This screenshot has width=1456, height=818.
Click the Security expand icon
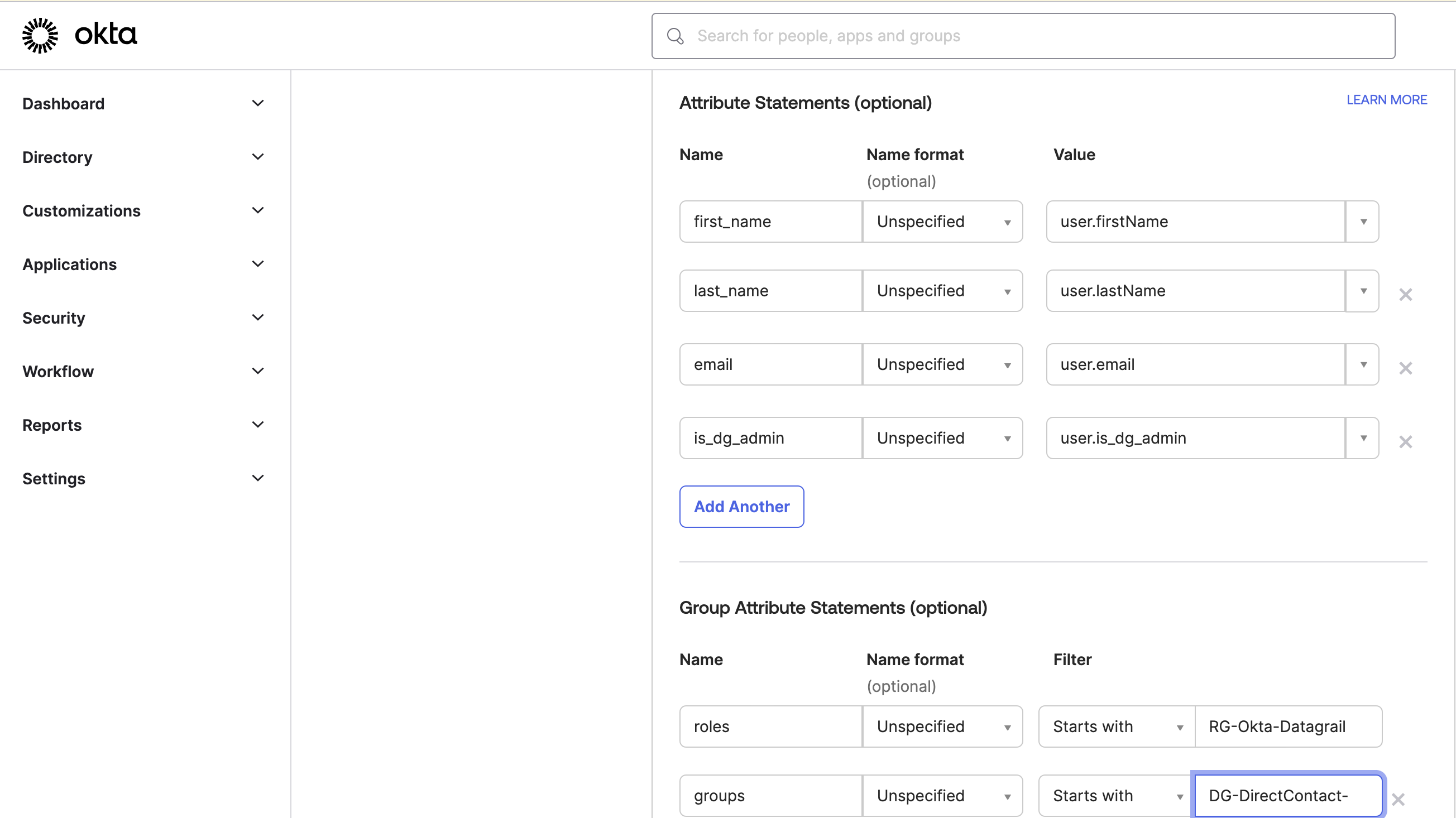(x=258, y=318)
